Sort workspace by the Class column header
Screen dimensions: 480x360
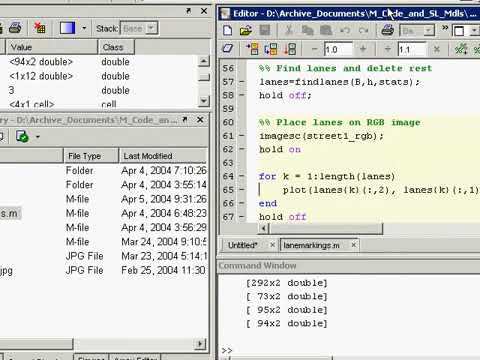pos(116,47)
